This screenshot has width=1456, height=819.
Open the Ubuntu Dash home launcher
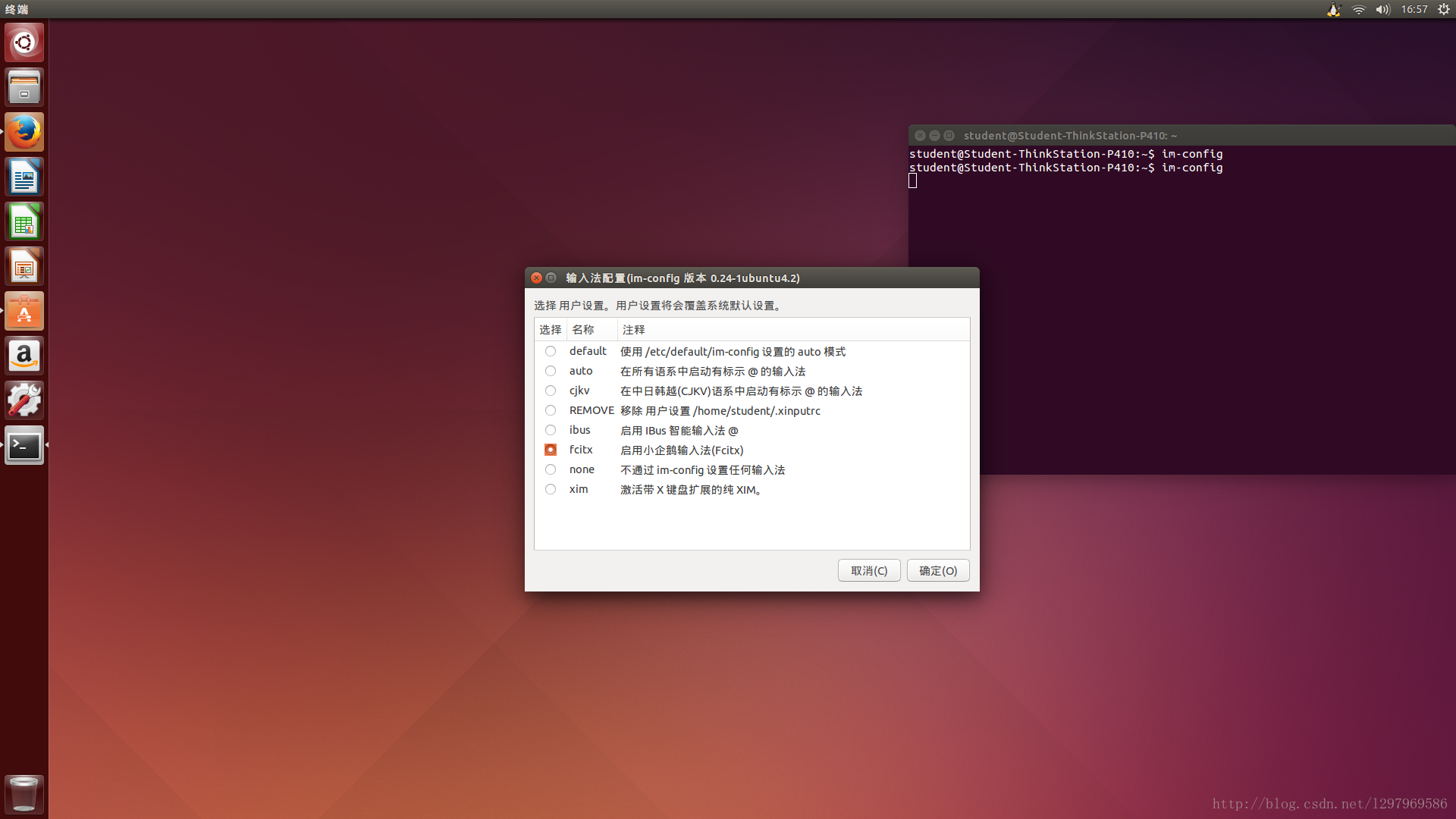24,42
